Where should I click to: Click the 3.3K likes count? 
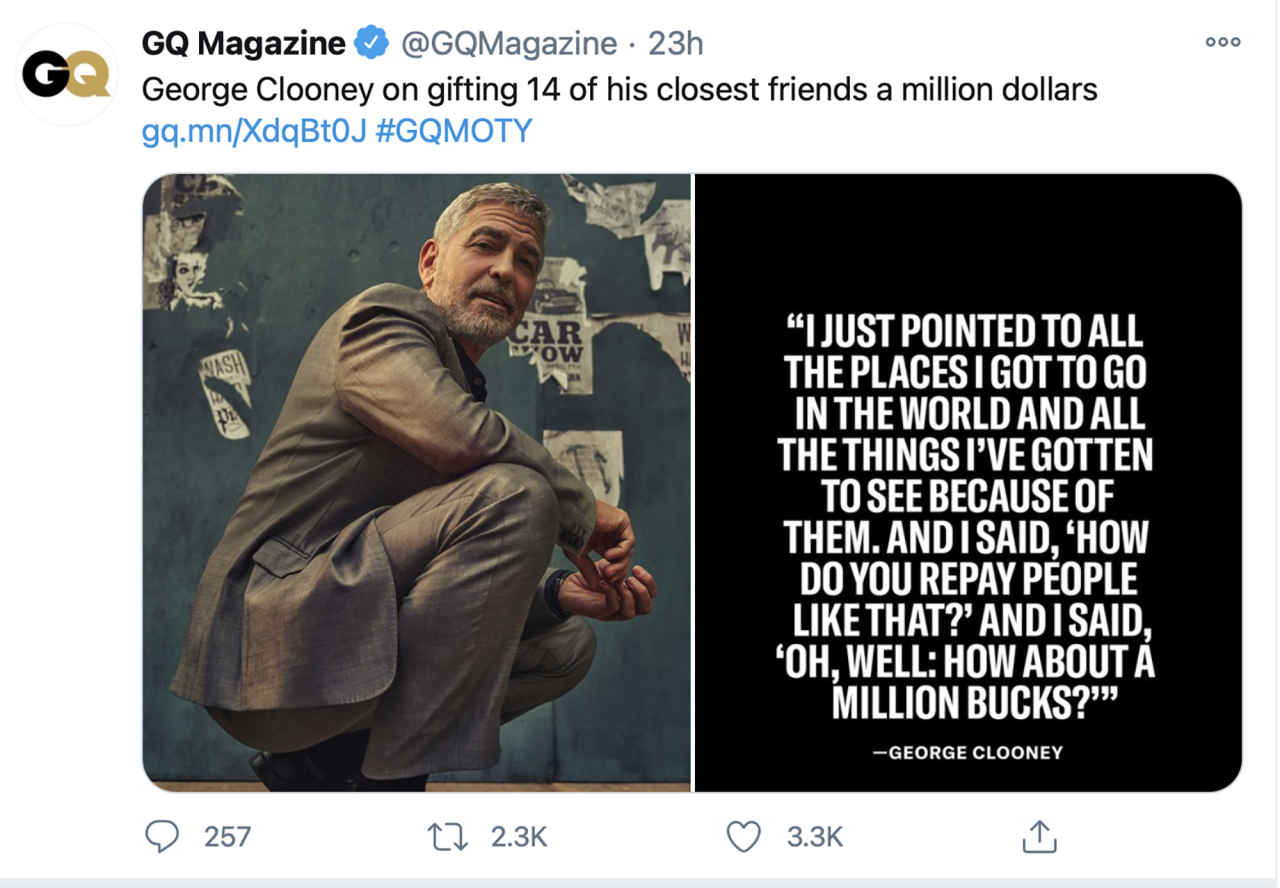(x=815, y=836)
